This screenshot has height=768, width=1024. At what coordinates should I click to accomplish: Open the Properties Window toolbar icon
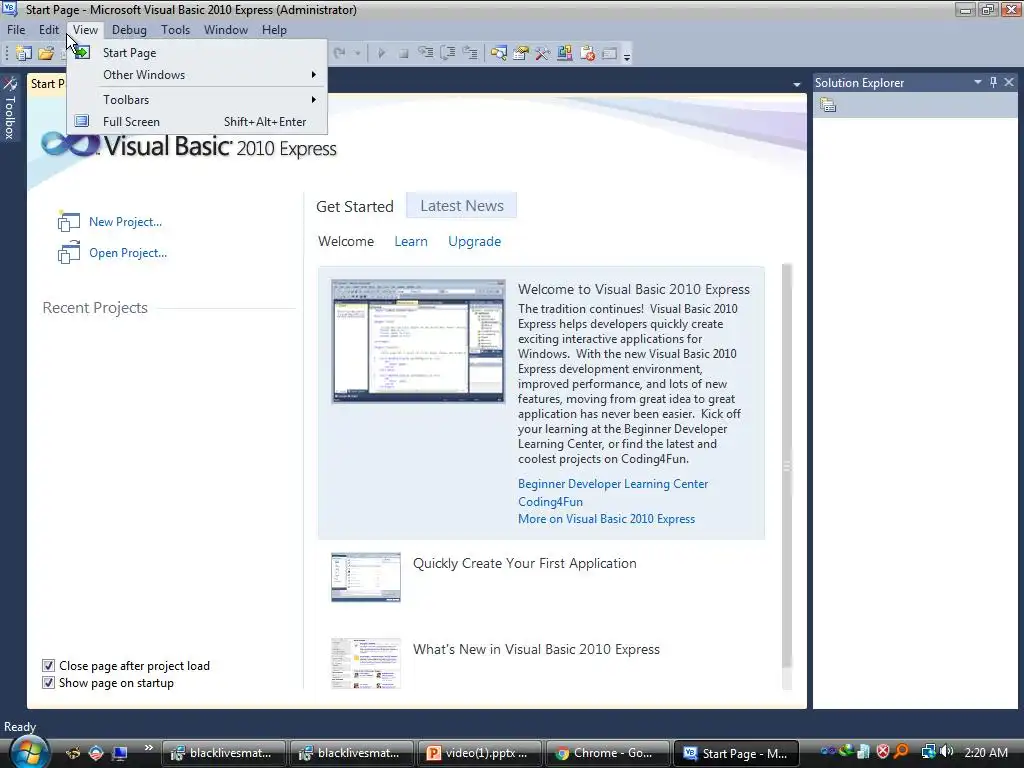520,54
